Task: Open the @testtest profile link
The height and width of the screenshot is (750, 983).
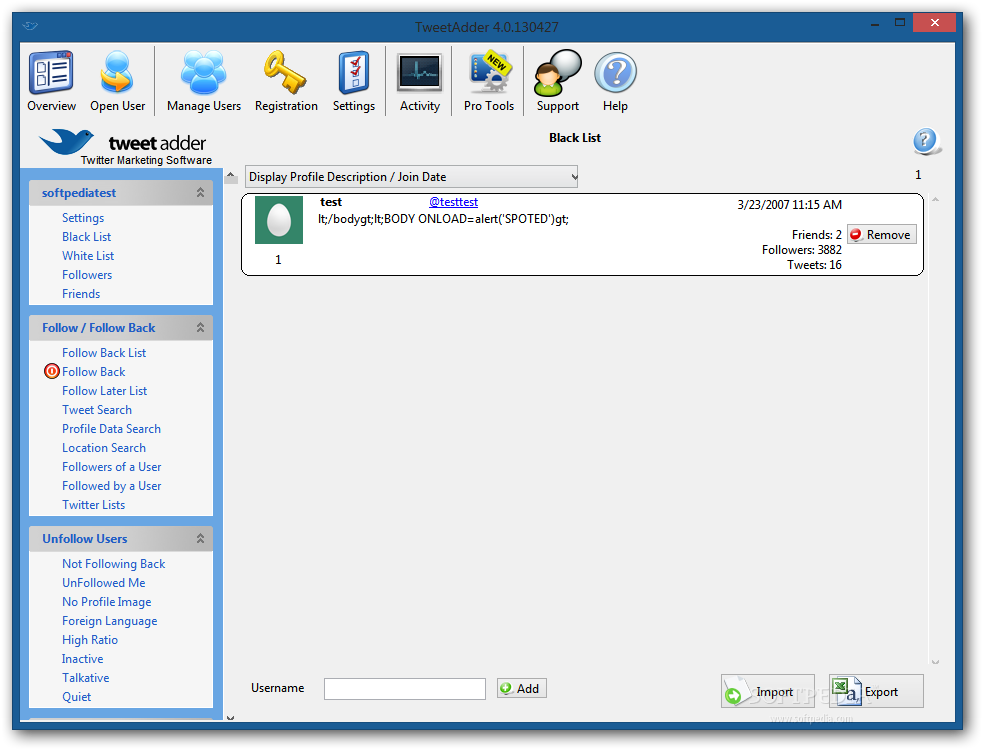Action: [x=453, y=202]
